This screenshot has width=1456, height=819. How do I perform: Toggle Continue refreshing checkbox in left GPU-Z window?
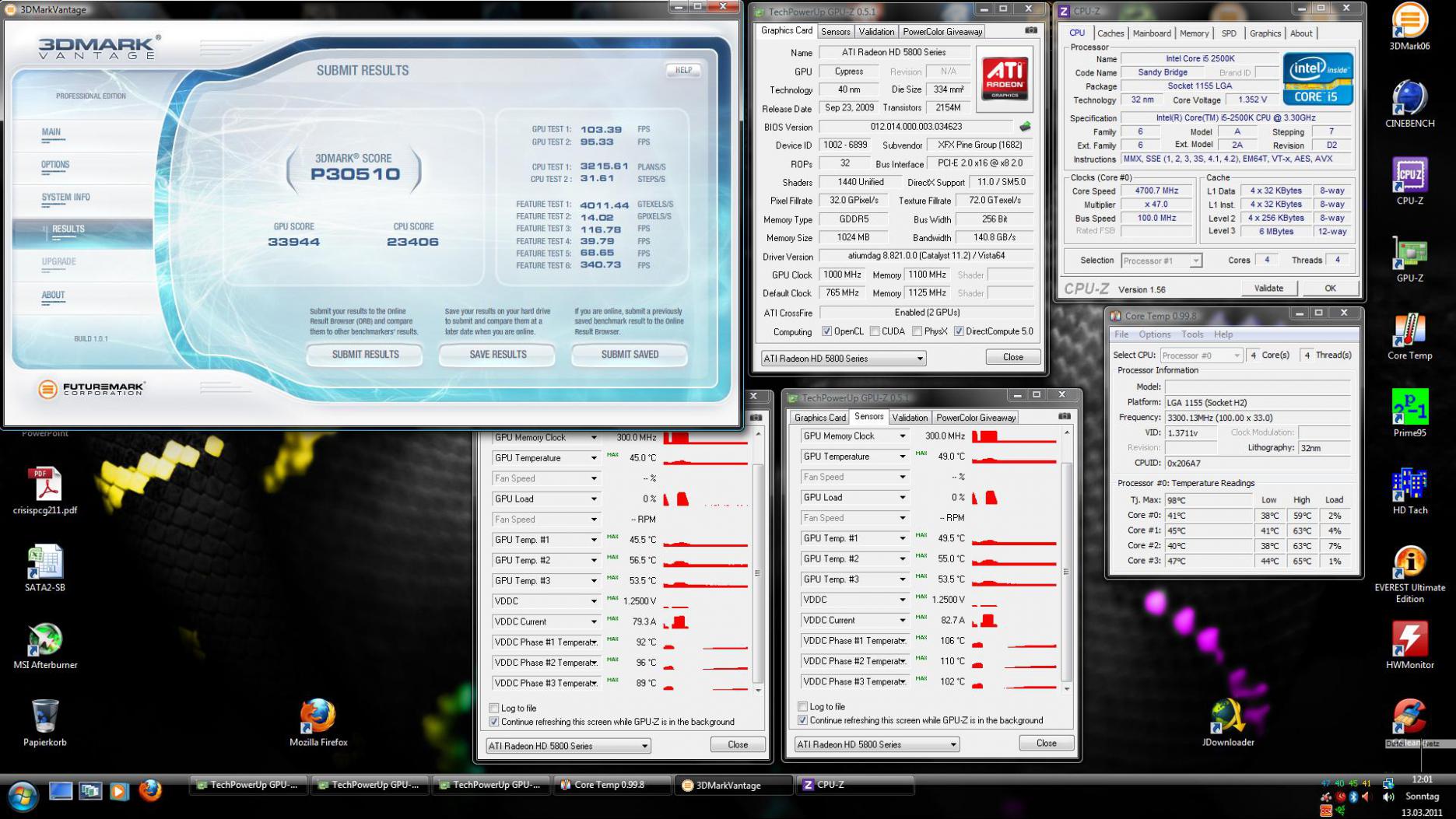493,722
